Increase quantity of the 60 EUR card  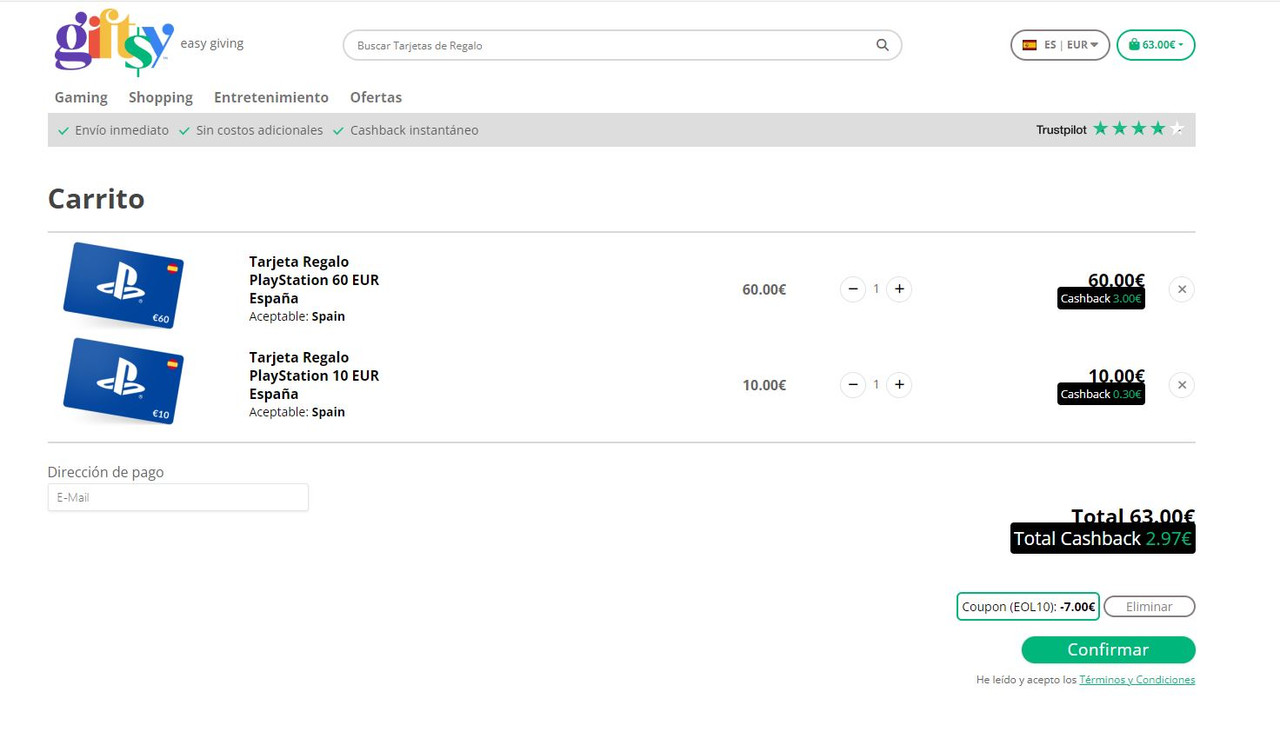(x=899, y=289)
